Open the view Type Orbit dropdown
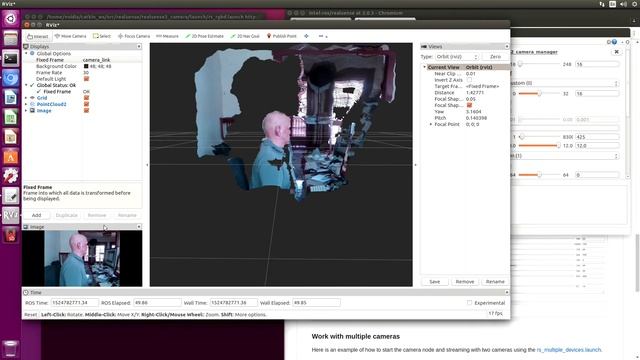The width and height of the screenshot is (640, 360). click(457, 57)
